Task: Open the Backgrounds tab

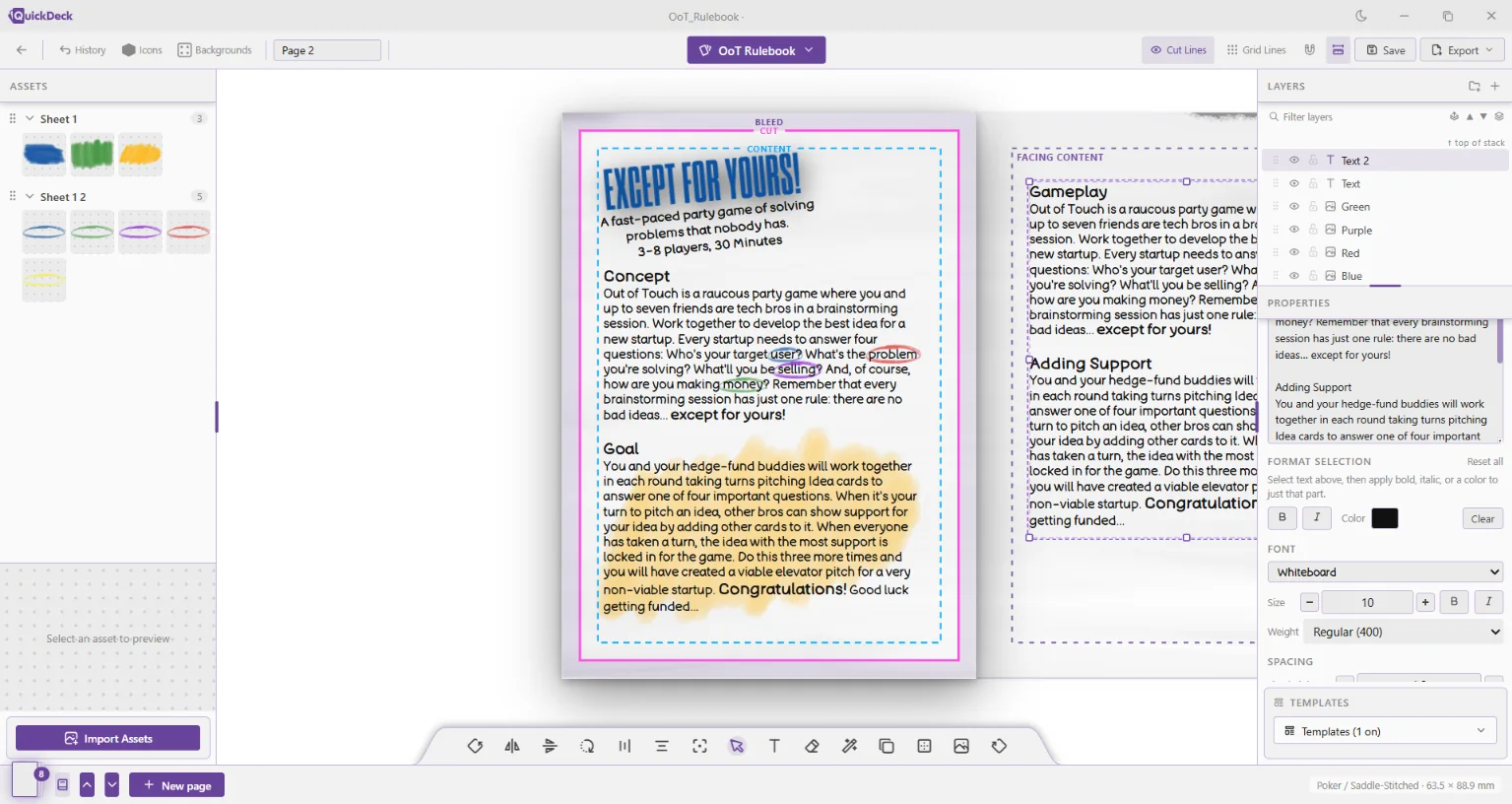Action: tap(215, 50)
